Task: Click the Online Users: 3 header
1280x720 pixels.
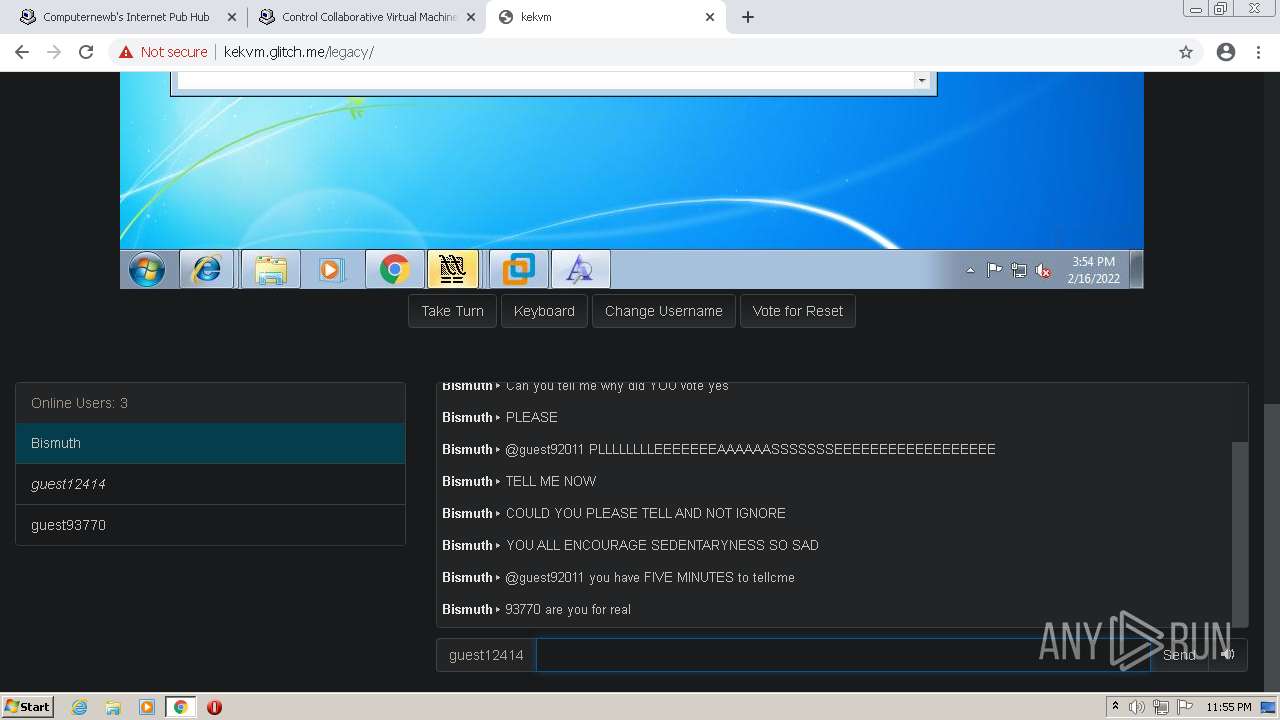Action: pyautogui.click(x=210, y=403)
